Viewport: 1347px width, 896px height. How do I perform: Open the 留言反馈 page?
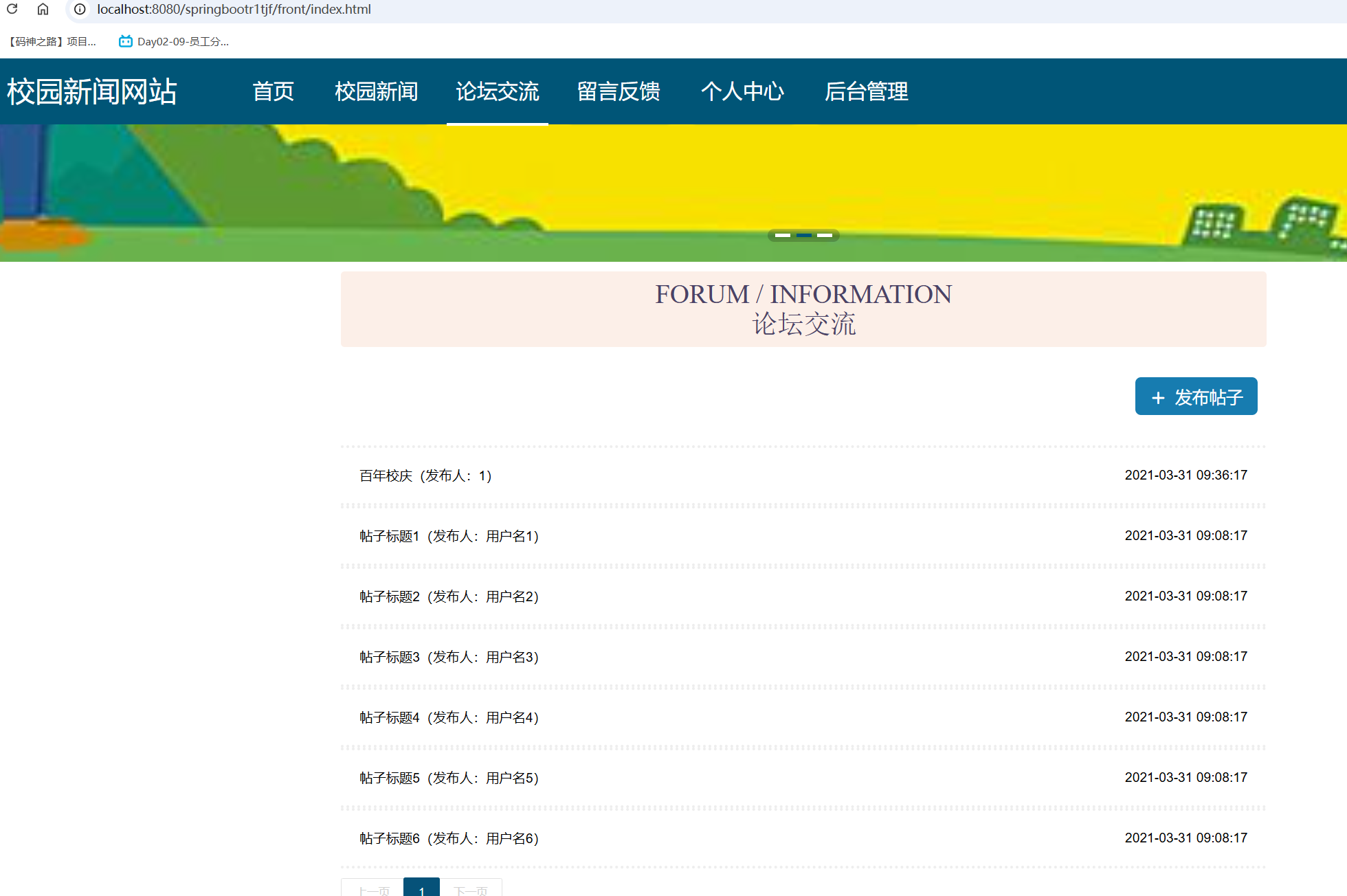click(x=618, y=91)
